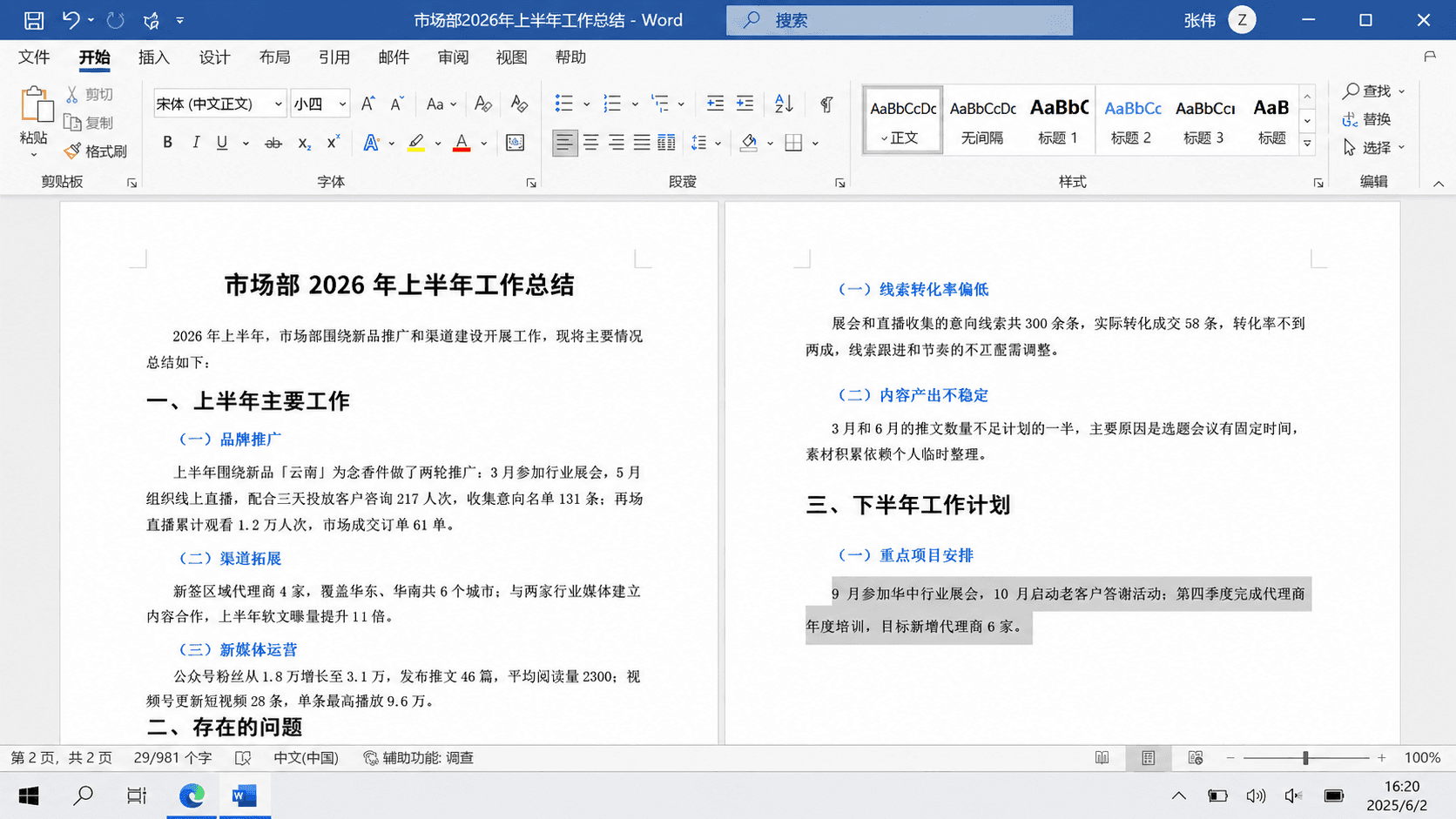Viewport: 1456px width, 819px height.
Task: Open the Windows Start menu
Action: 29,796
